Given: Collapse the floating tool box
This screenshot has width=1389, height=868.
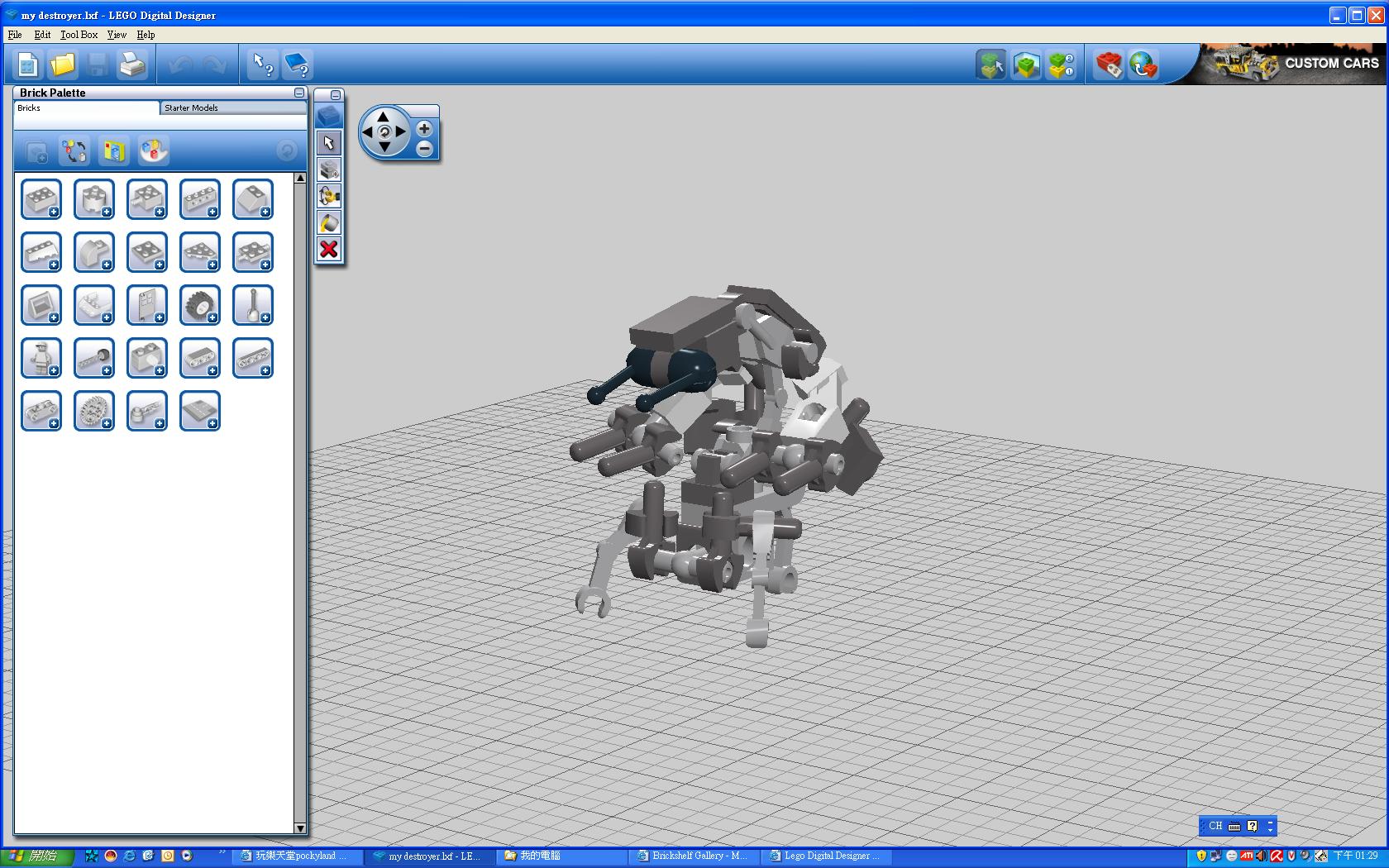Looking at the screenshot, I should click(335, 95).
